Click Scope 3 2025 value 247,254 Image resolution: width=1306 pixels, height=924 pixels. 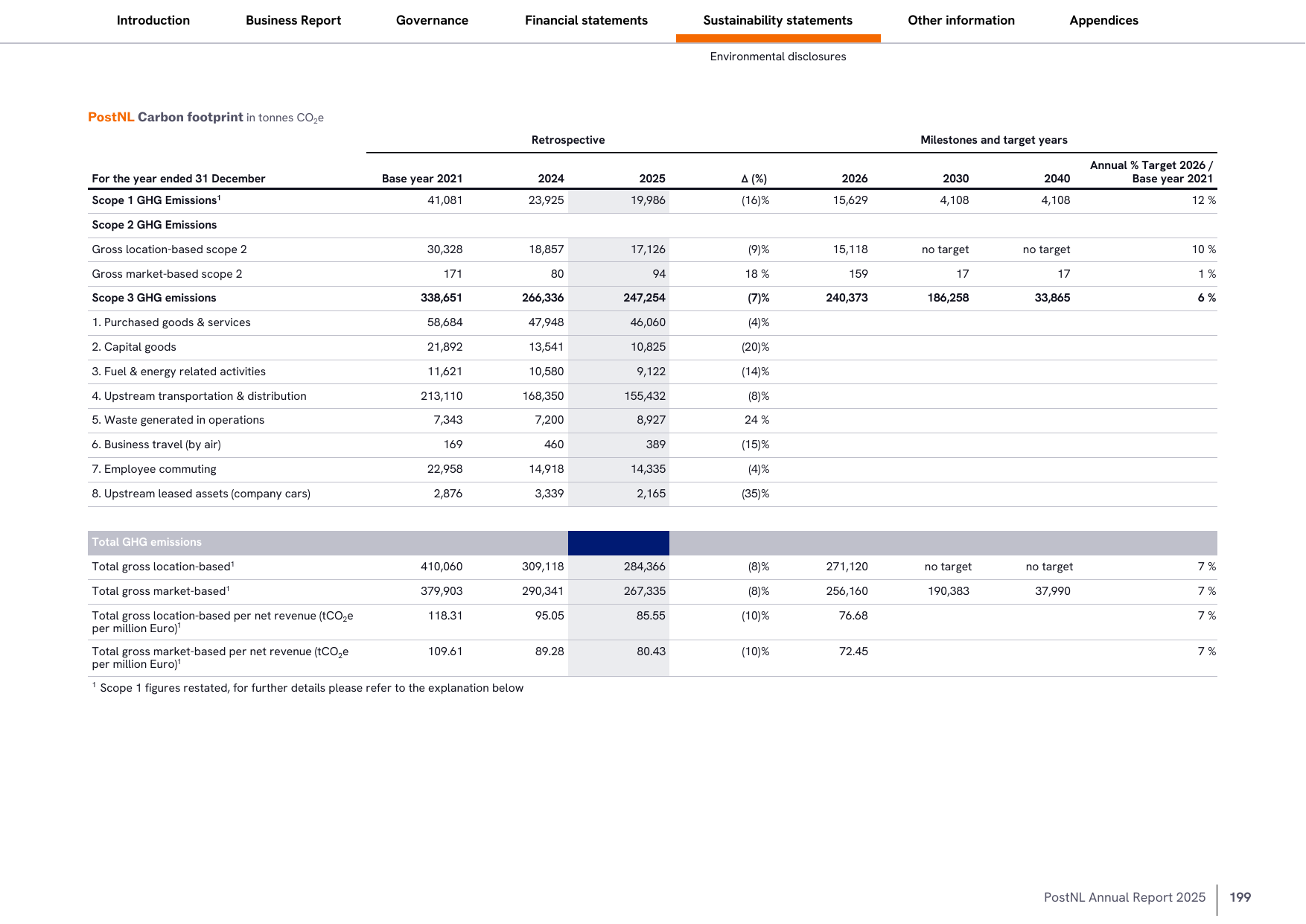644,298
